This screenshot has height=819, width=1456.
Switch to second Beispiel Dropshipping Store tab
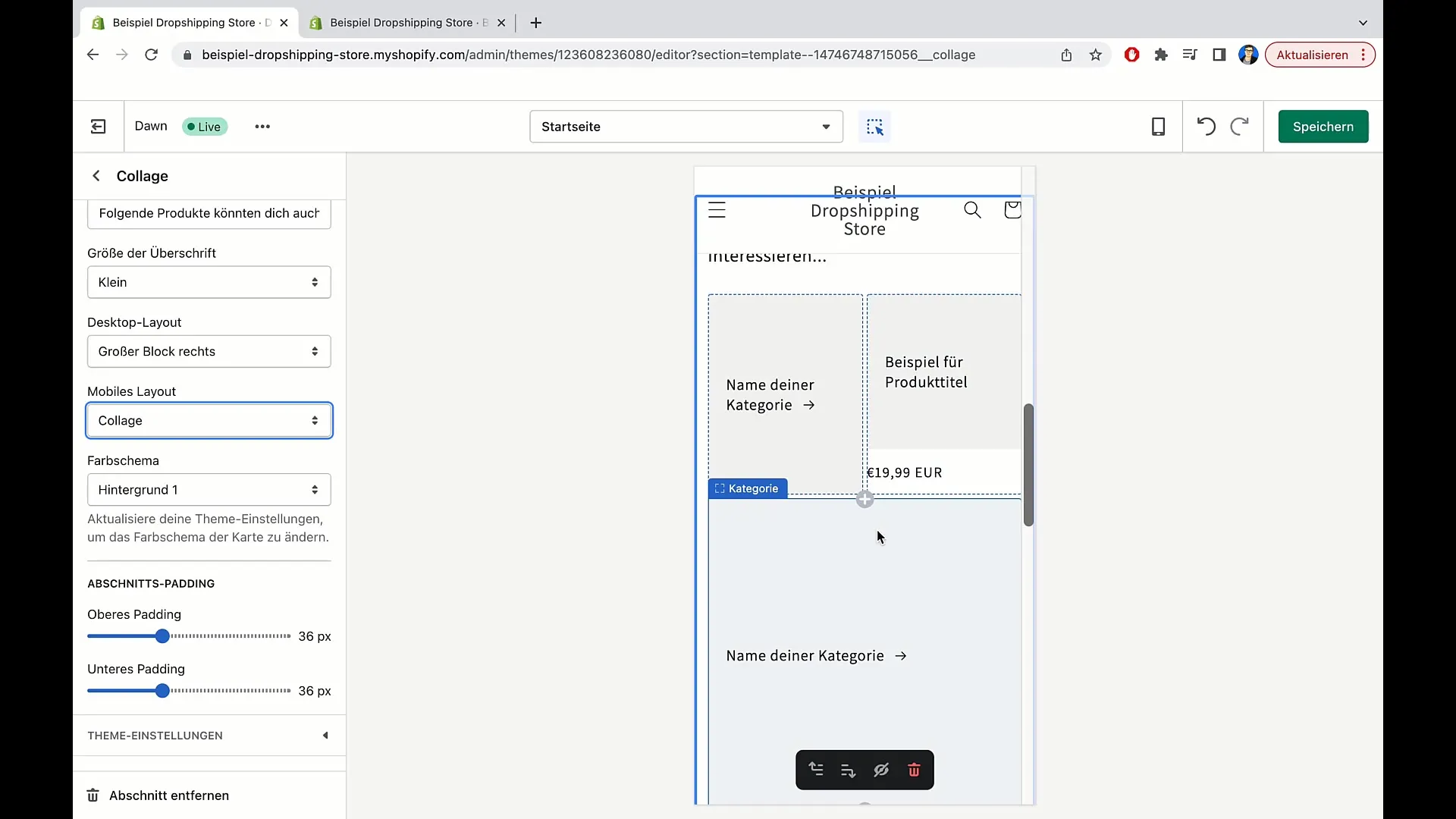pos(402,23)
